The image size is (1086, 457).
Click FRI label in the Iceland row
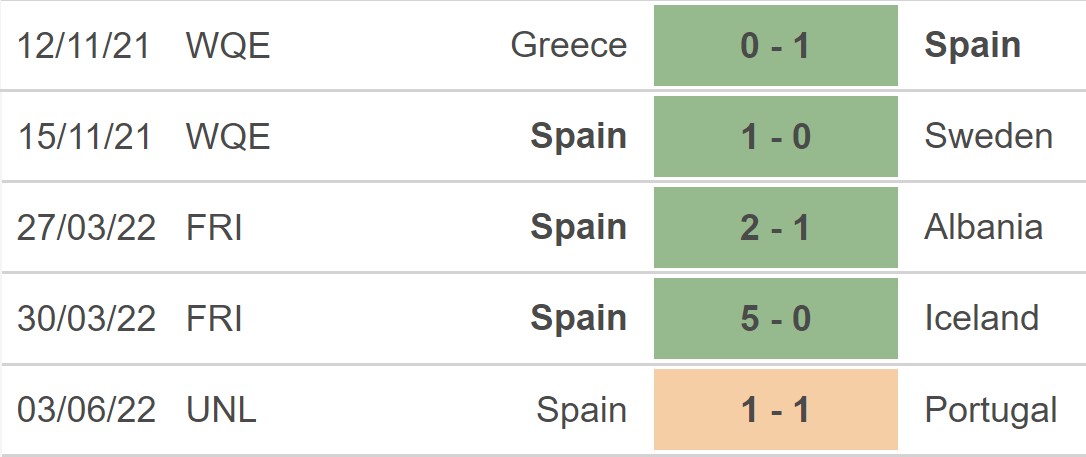point(214,319)
